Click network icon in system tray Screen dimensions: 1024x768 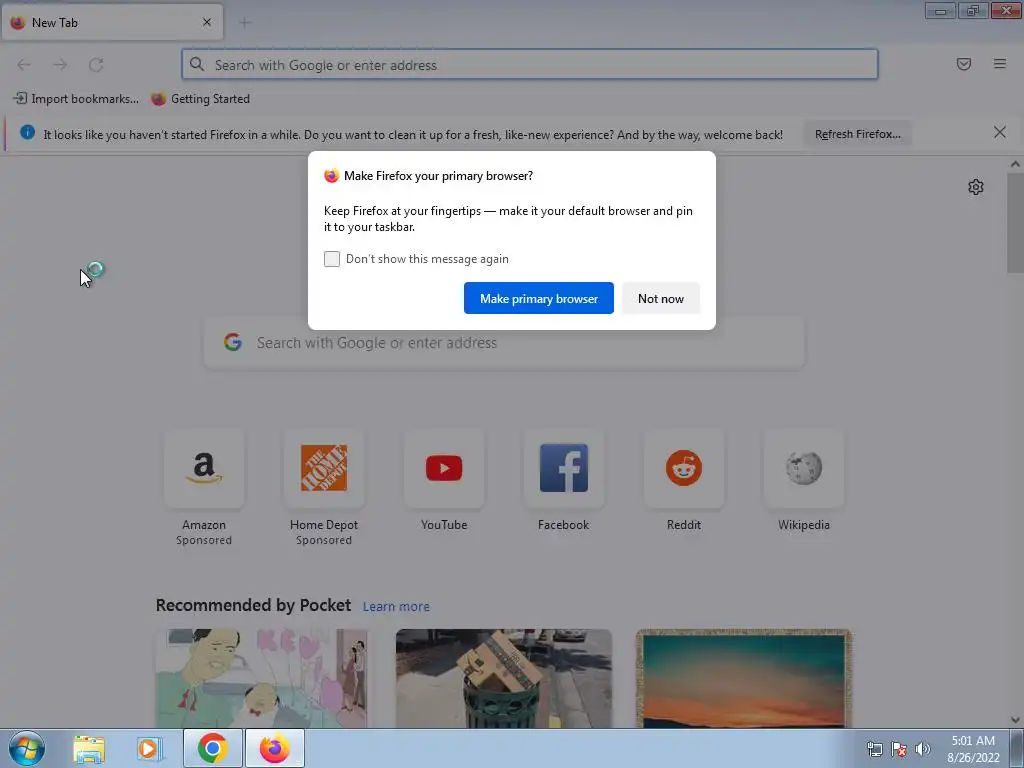(874, 749)
